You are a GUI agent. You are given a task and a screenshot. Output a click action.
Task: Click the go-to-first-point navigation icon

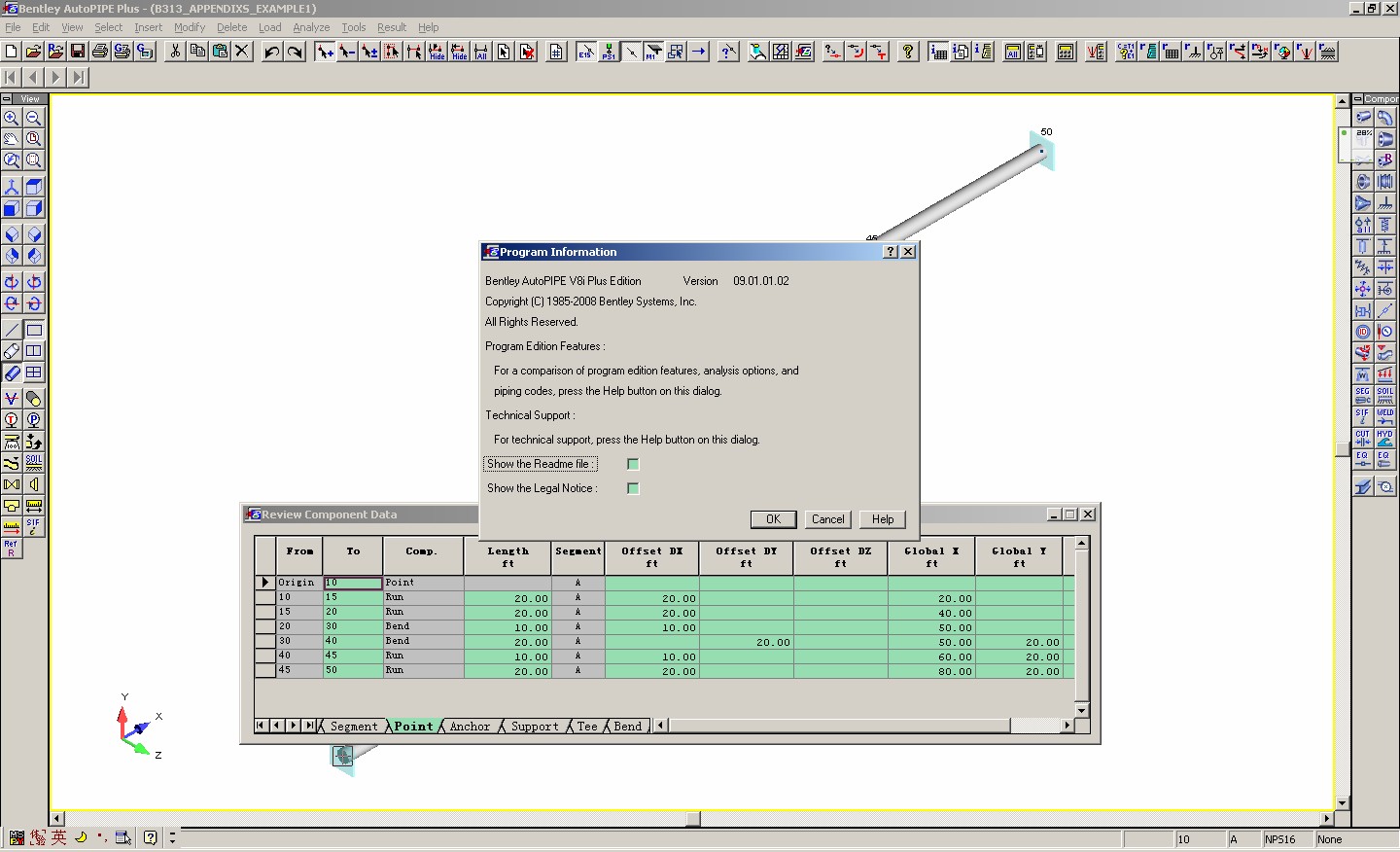(12, 77)
